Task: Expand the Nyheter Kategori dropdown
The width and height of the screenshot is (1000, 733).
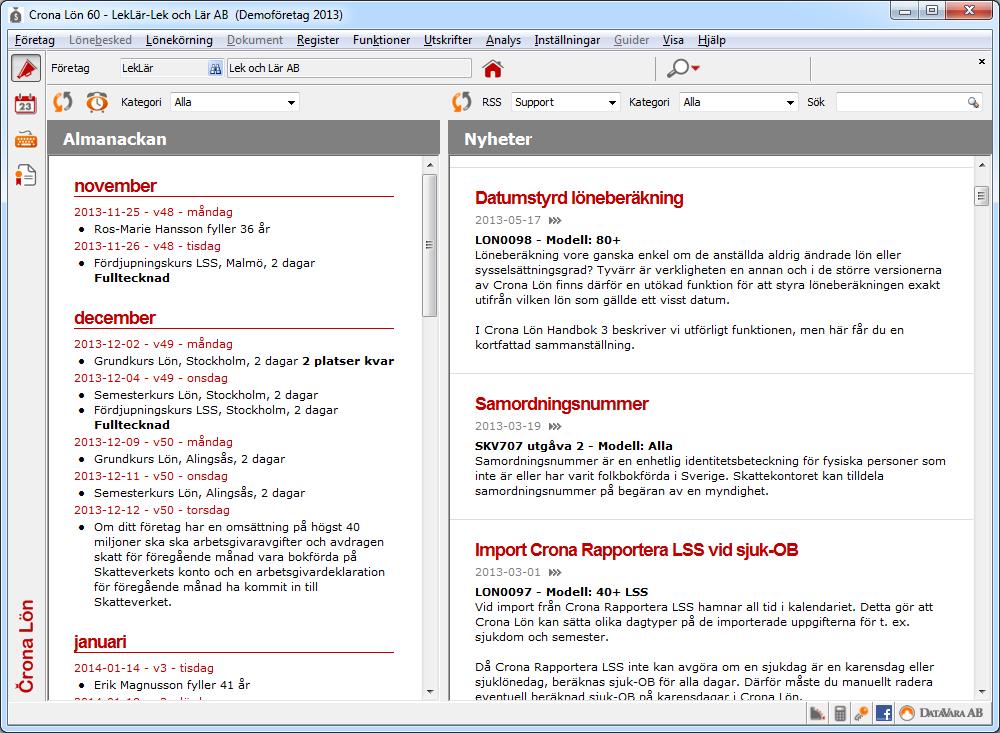Action: click(x=790, y=102)
